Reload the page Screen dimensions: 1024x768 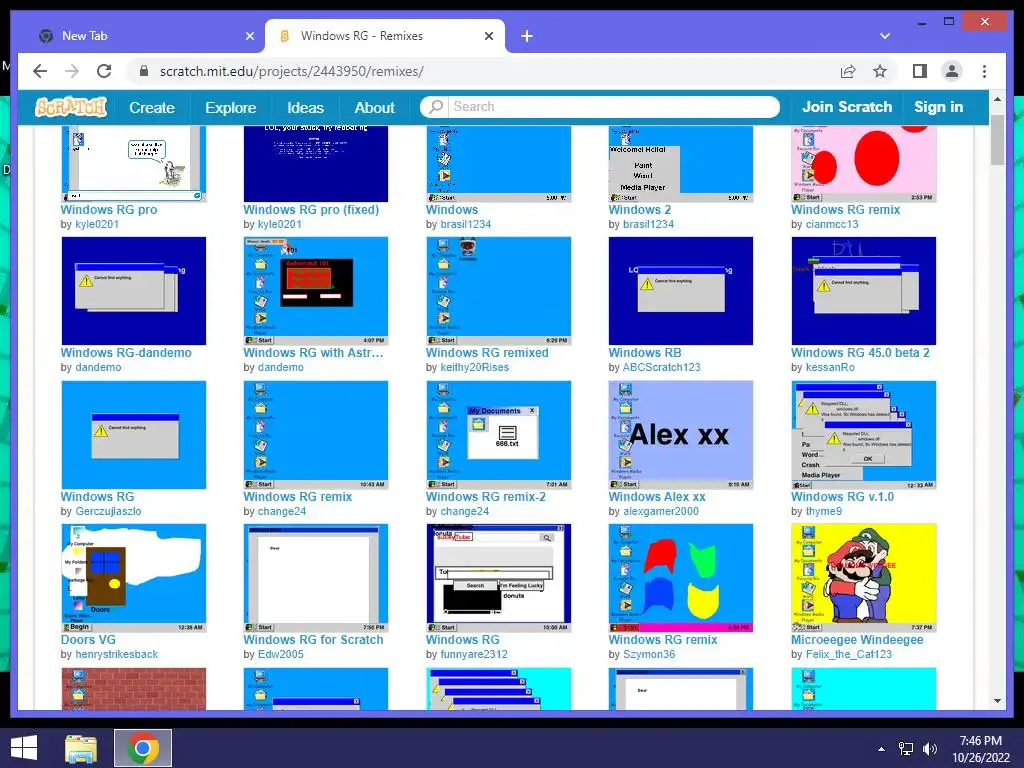tap(104, 71)
